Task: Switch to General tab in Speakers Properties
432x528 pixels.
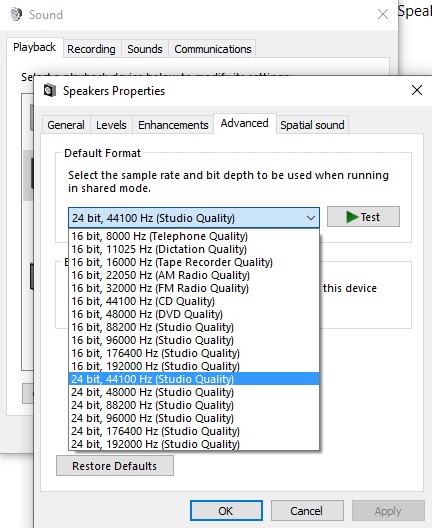Action: pyautogui.click(x=66, y=125)
